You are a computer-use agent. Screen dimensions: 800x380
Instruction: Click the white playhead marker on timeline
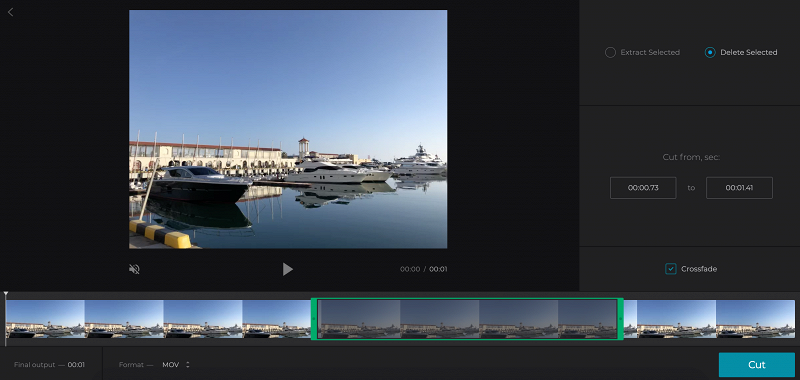[6, 295]
